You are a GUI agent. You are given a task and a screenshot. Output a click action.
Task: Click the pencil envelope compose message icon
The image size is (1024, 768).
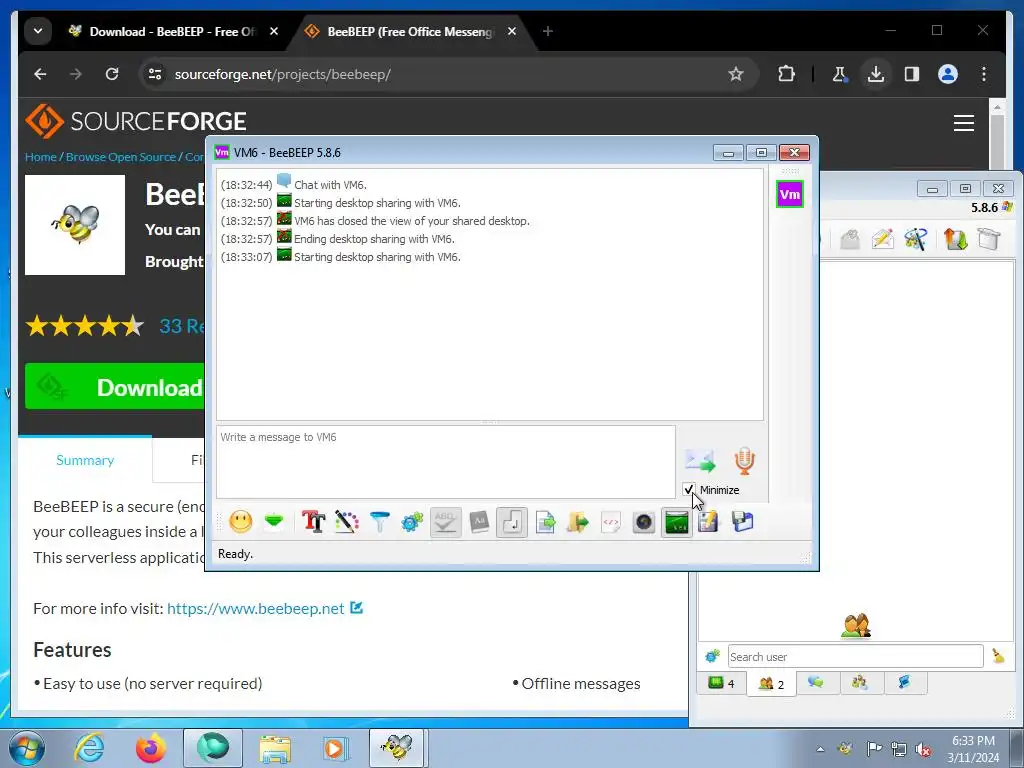[x=882, y=239]
